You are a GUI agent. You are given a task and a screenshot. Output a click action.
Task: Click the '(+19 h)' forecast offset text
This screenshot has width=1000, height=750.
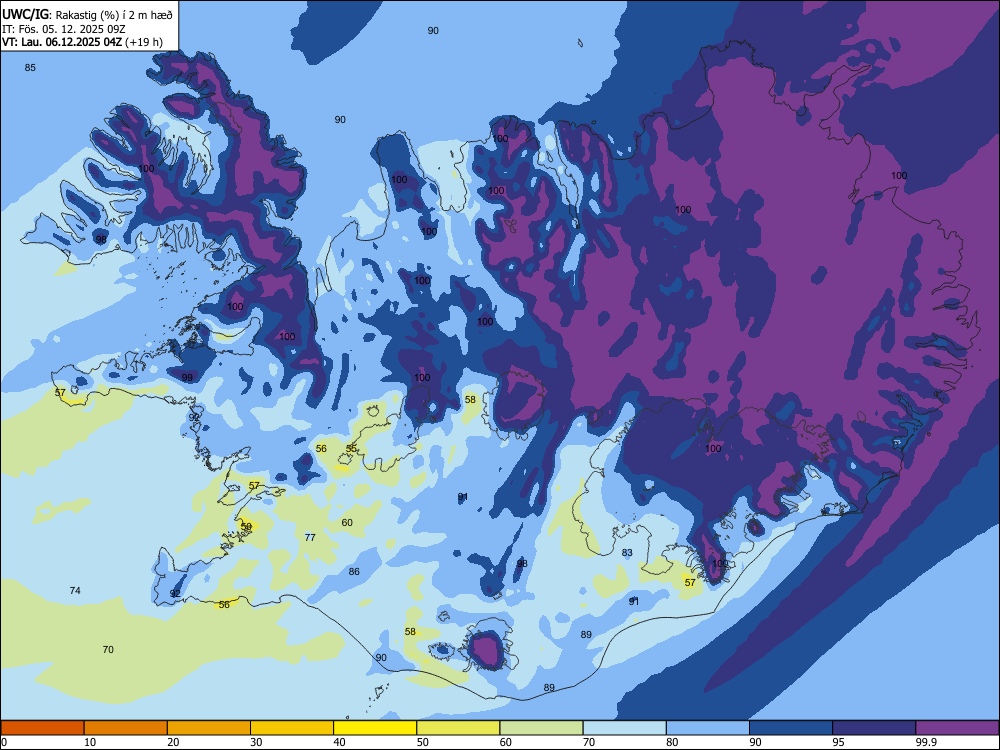(x=143, y=42)
